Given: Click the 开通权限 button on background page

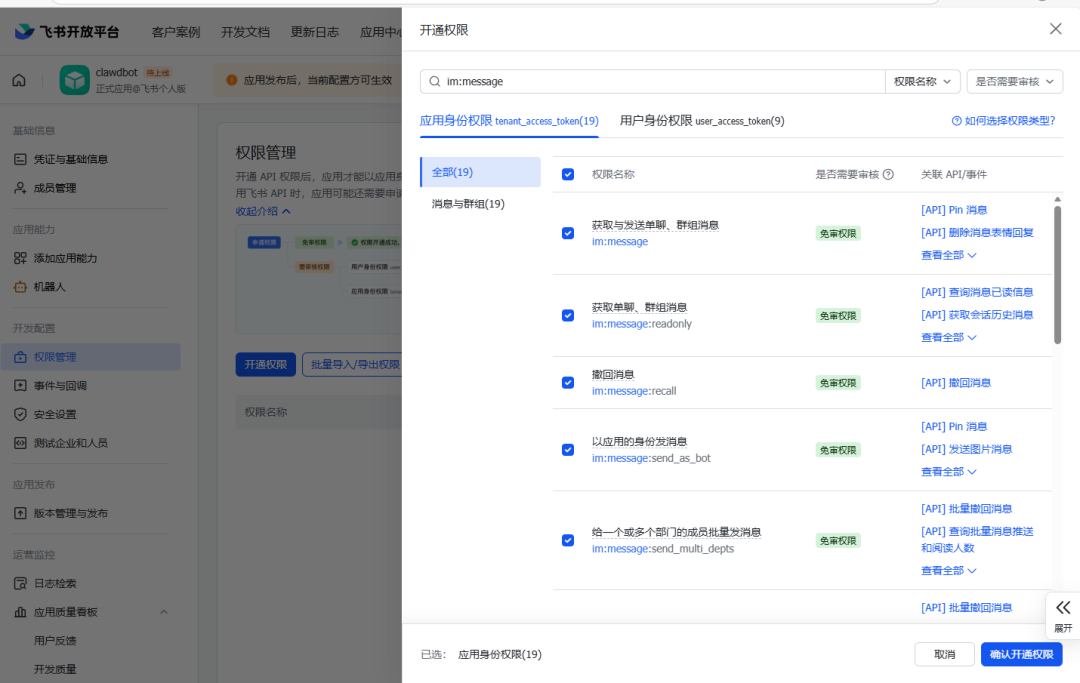Looking at the screenshot, I should [265, 364].
